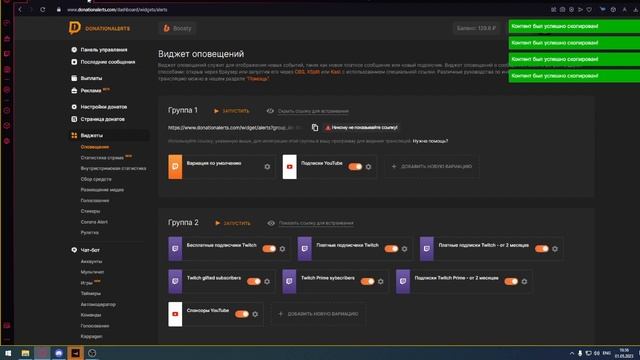Disable Платные подписчики Twitch variation

click(391, 249)
